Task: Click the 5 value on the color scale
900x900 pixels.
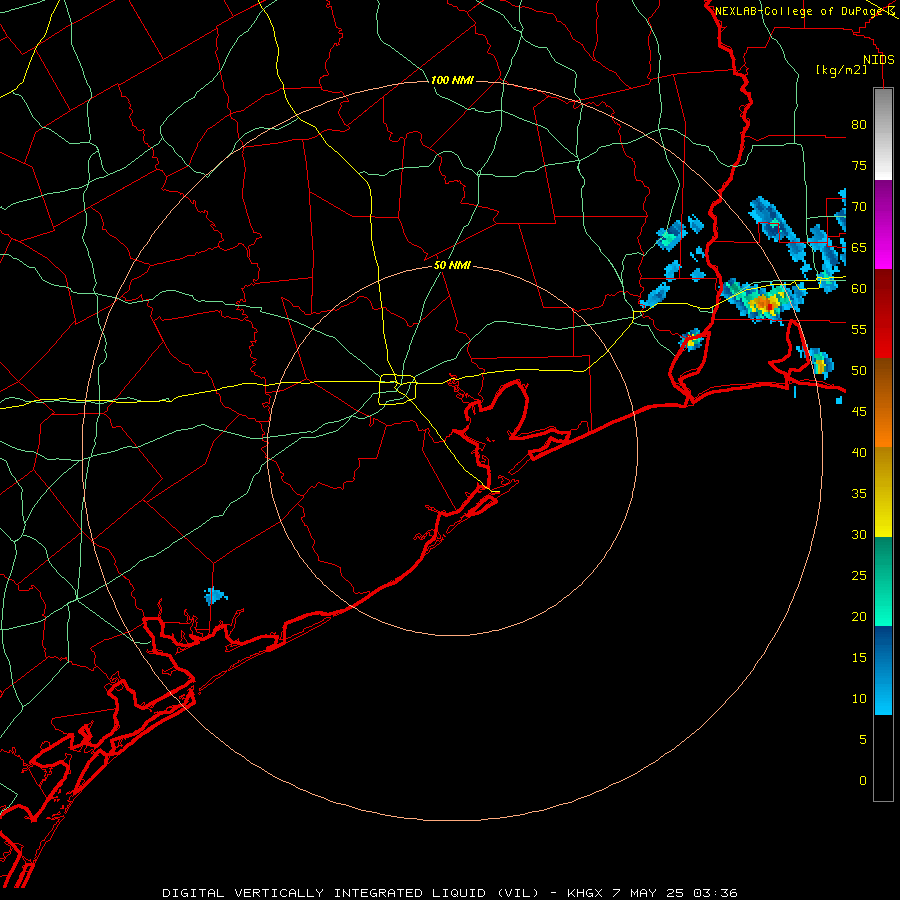Action: coord(863,740)
